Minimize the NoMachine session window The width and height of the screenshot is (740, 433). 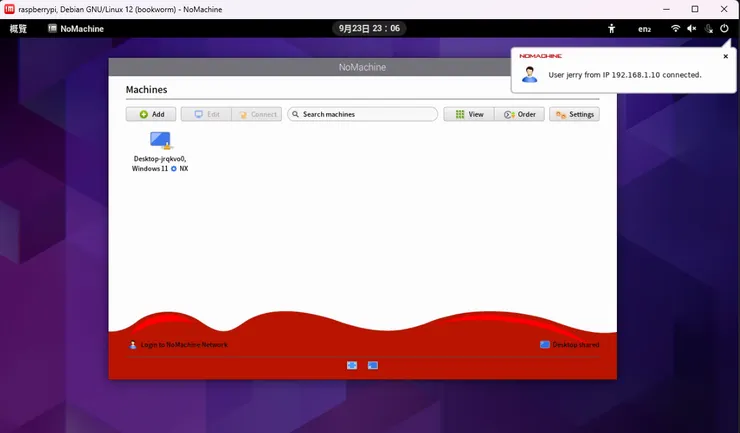click(x=666, y=9)
